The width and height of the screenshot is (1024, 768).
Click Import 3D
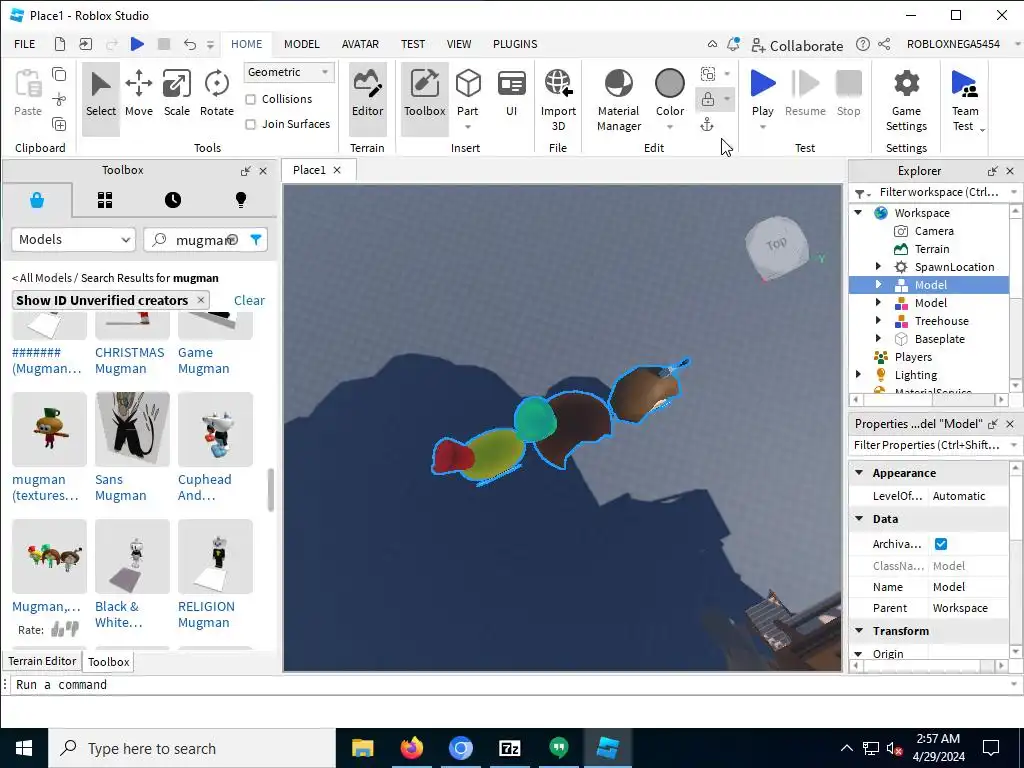[x=558, y=100]
